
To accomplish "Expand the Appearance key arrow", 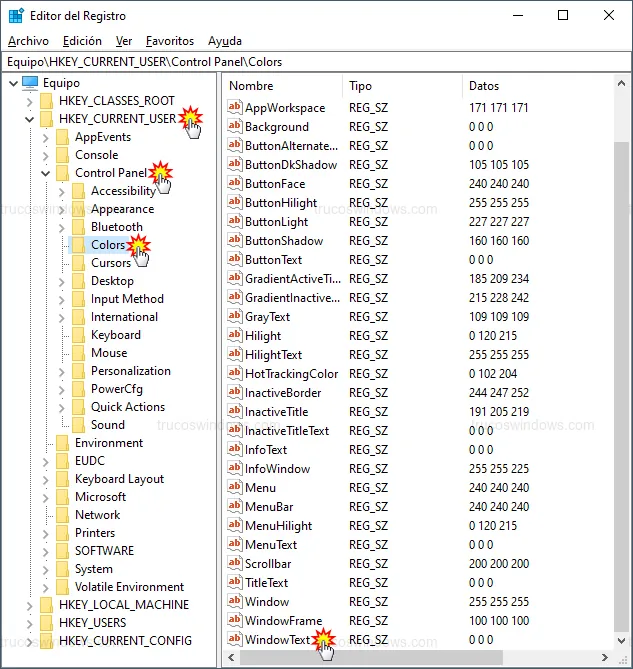I will coord(62,210).
